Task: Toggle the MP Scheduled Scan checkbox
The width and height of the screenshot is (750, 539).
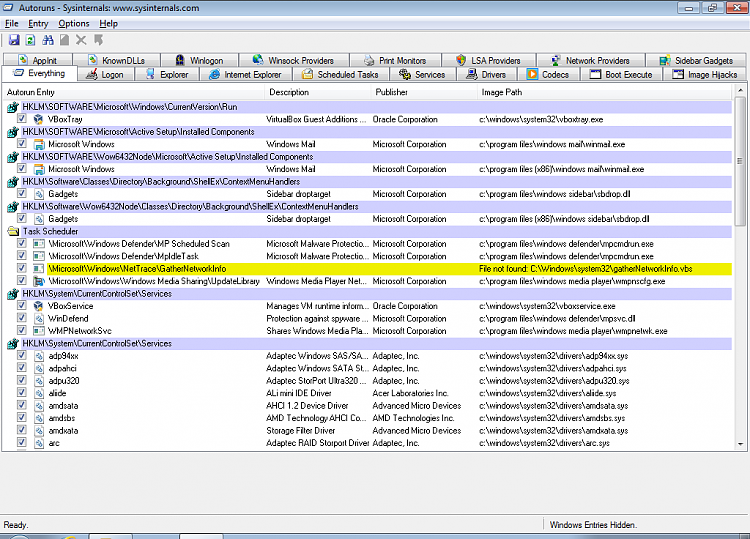Action: pyautogui.click(x=22, y=243)
